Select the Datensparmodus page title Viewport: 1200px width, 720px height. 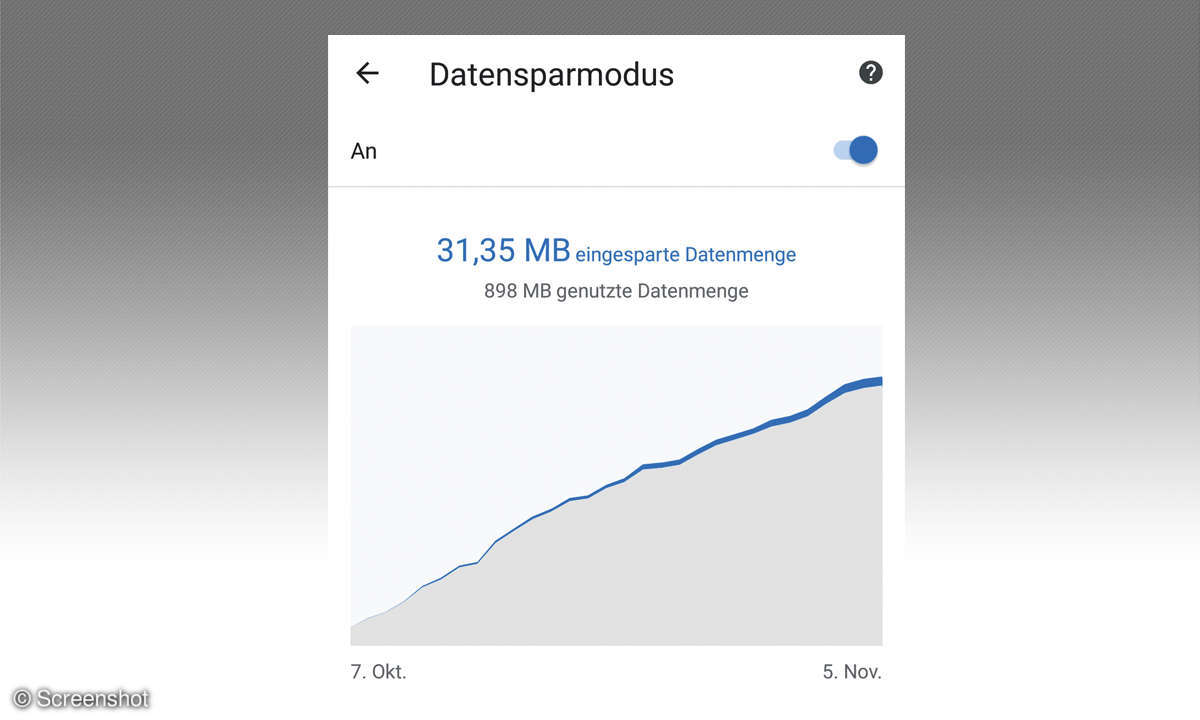551,75
